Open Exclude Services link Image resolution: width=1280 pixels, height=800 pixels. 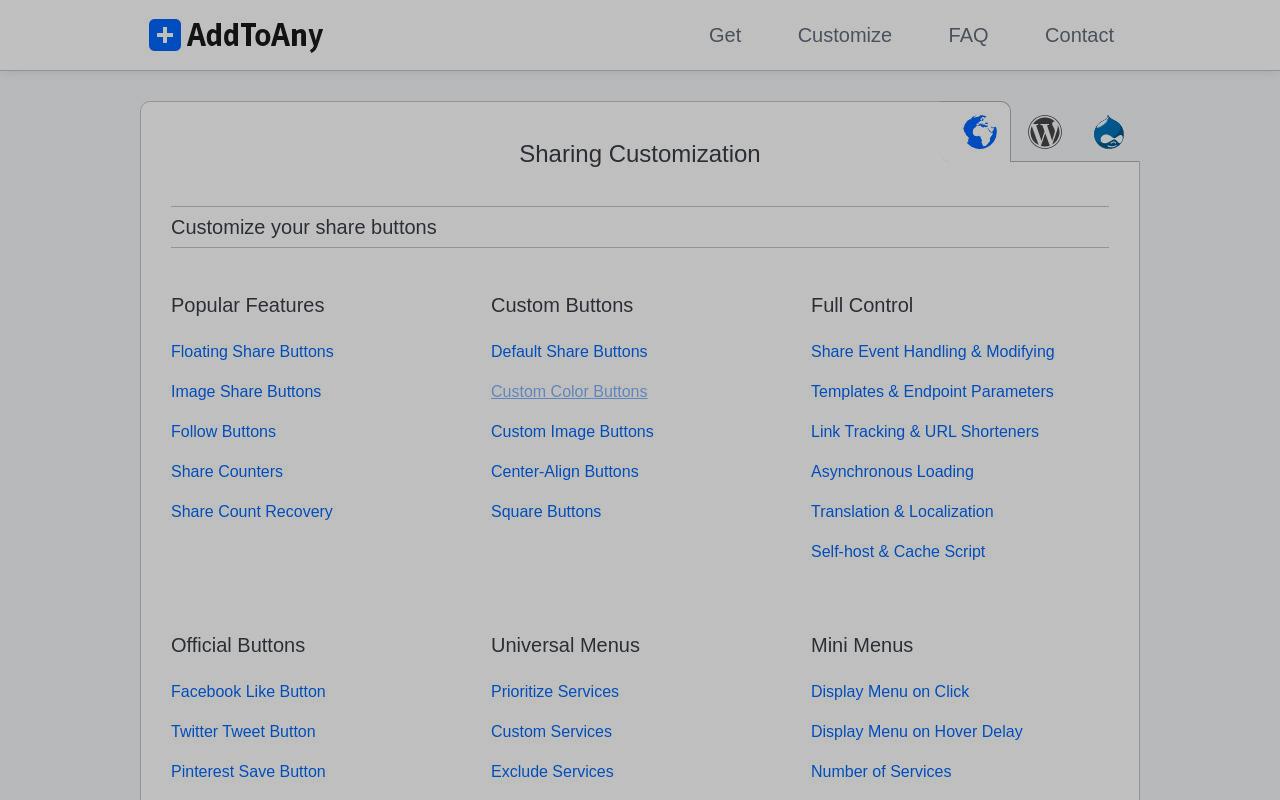[x=552, y=771]
